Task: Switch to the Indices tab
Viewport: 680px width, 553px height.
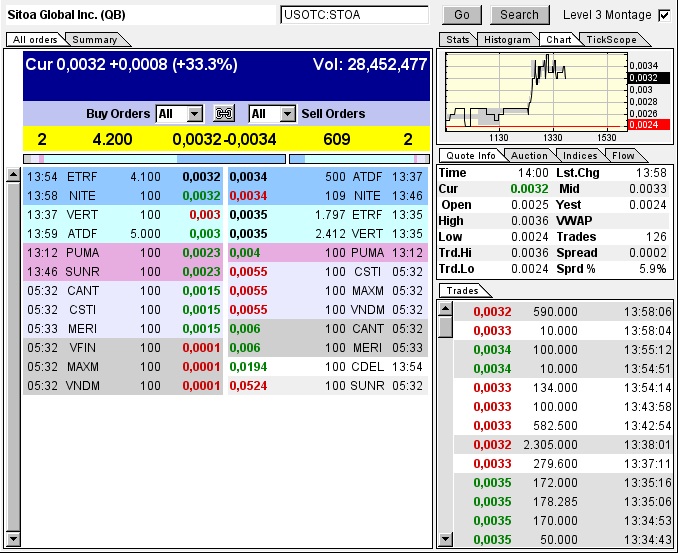Action: point(581,155)
